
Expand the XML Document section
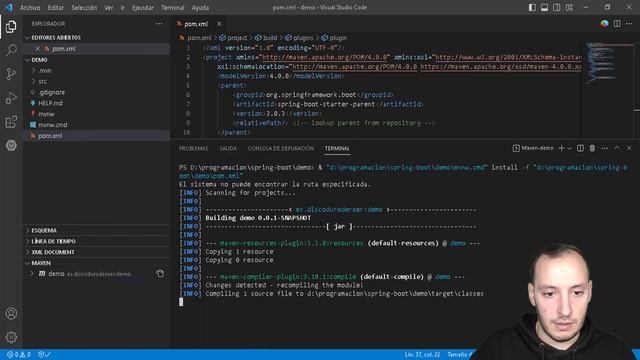click(96, 252)
